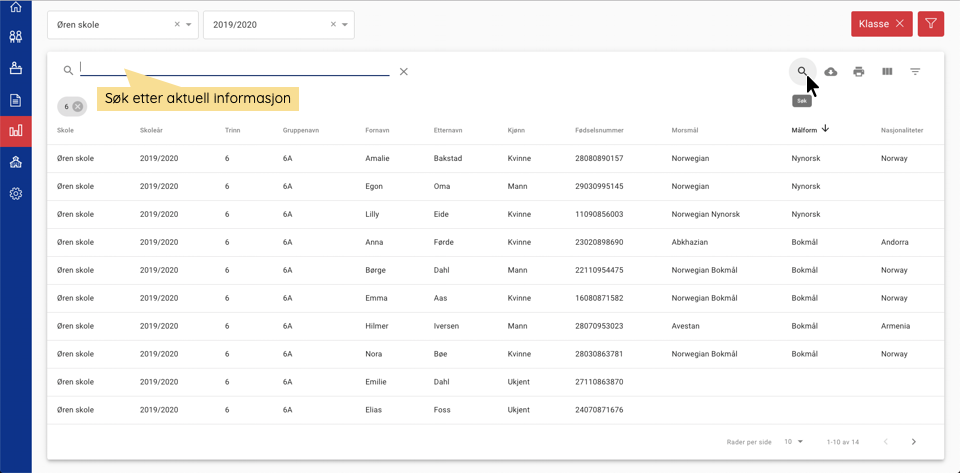Expand the Øren skole dropdown arrow
This screenshot has height=473, width=960.
189,24
